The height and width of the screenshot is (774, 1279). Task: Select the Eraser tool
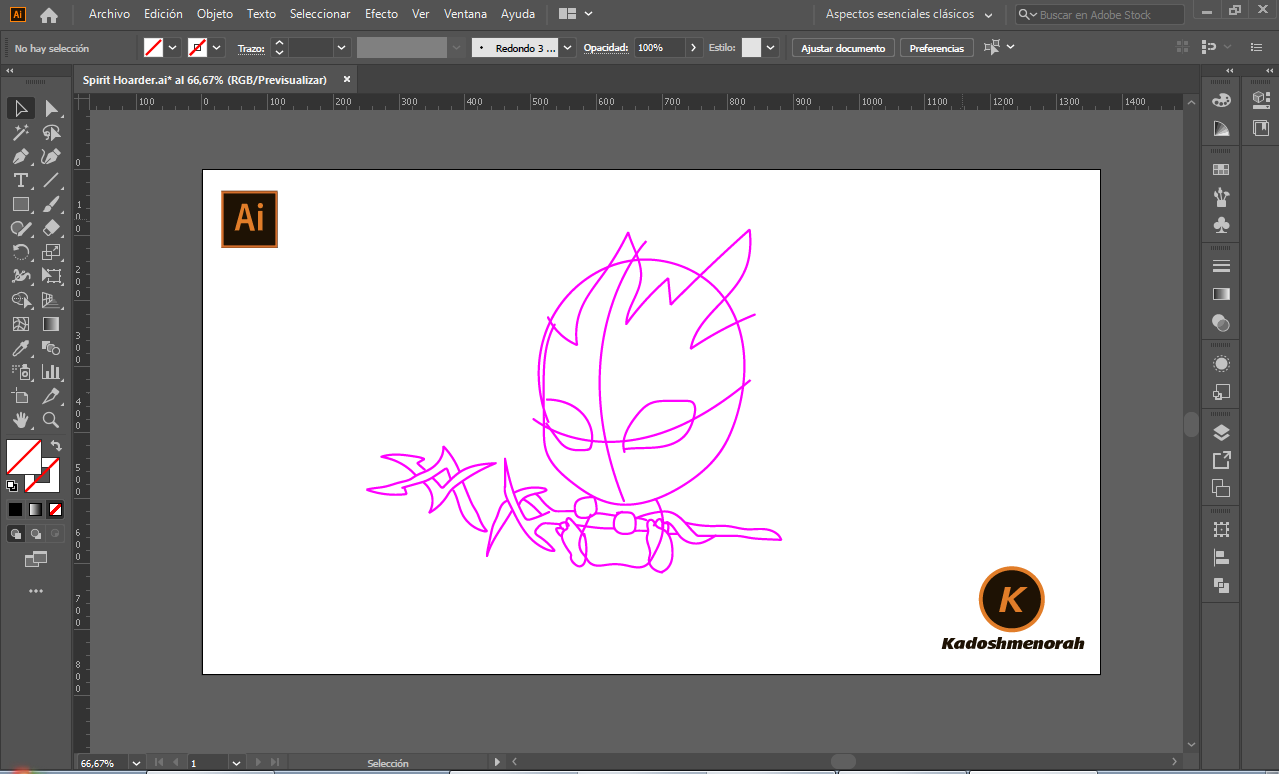(x=52, y=228)
